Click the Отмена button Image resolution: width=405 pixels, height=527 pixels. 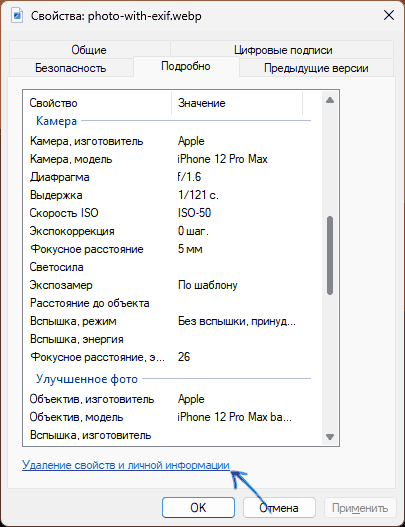[x=279, y=507]
